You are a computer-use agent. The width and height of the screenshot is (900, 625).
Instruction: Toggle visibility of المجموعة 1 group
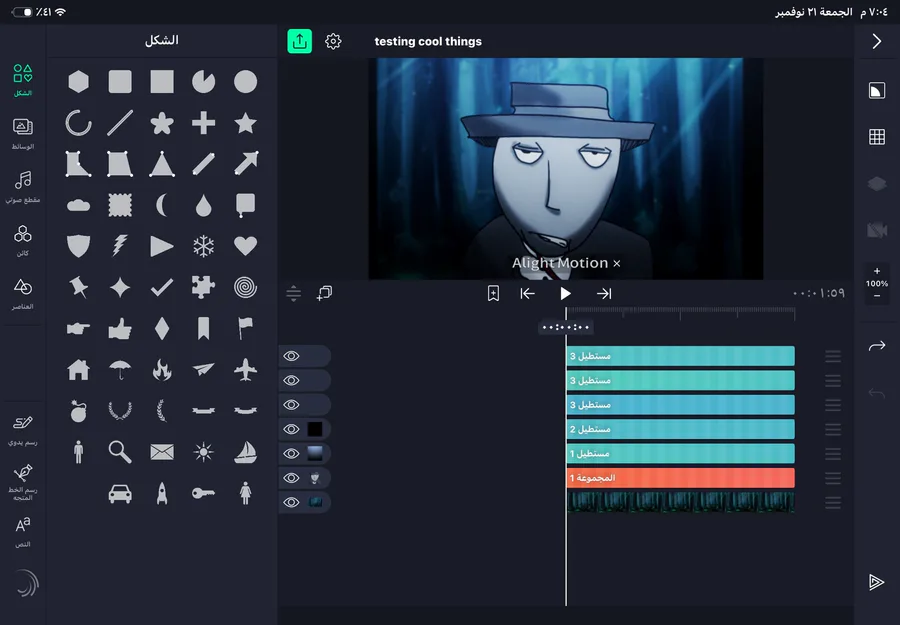[292, 478]
